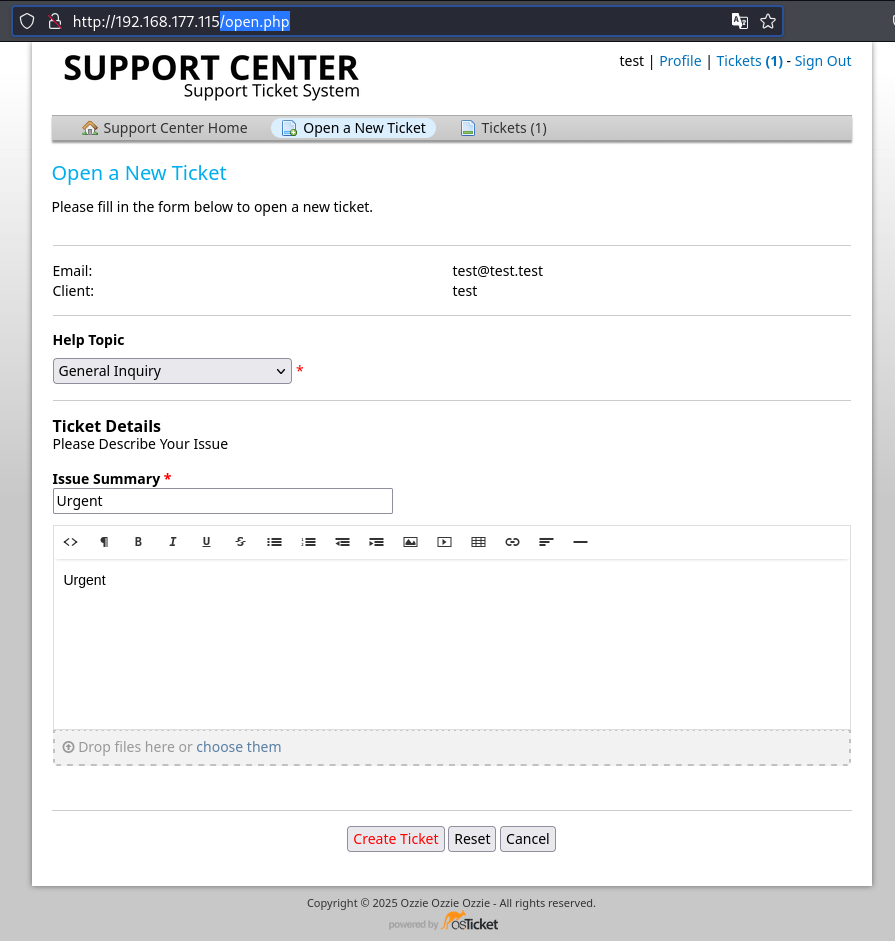Focus the Issue Summary text field
The height and width of the screenshot is (941, 895).
223,501
